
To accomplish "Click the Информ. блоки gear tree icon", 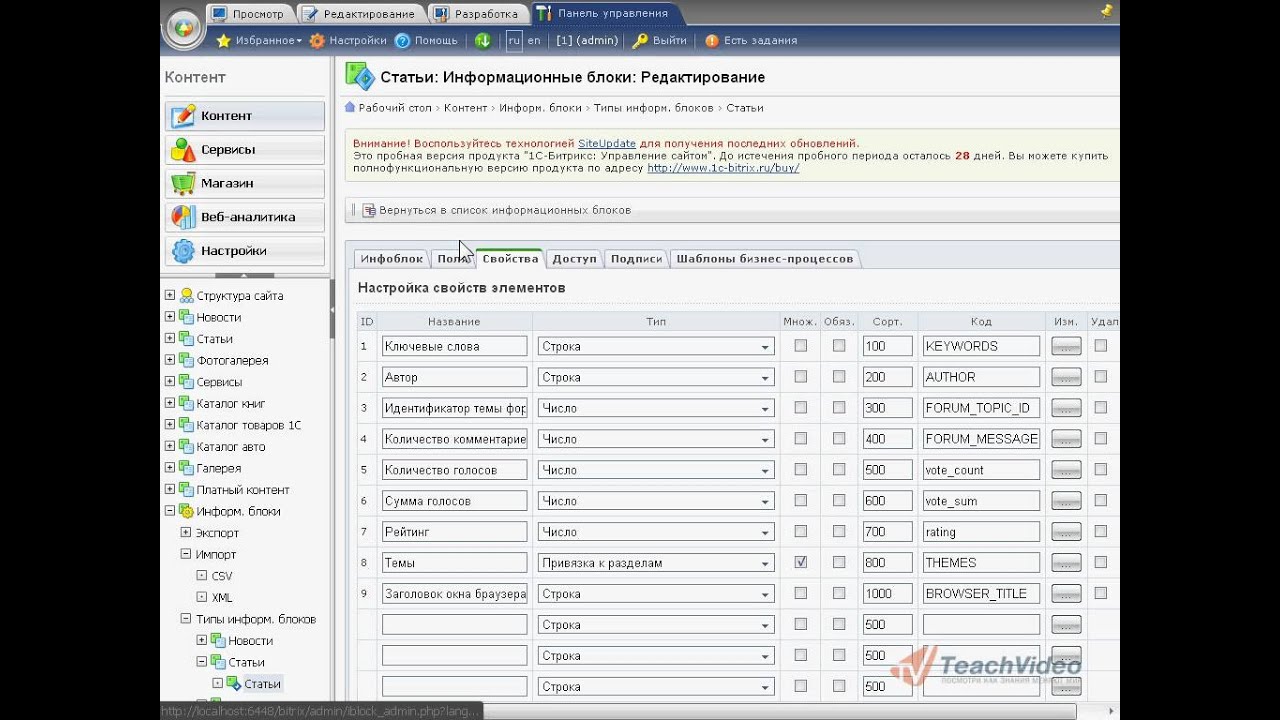I will 186,511.
